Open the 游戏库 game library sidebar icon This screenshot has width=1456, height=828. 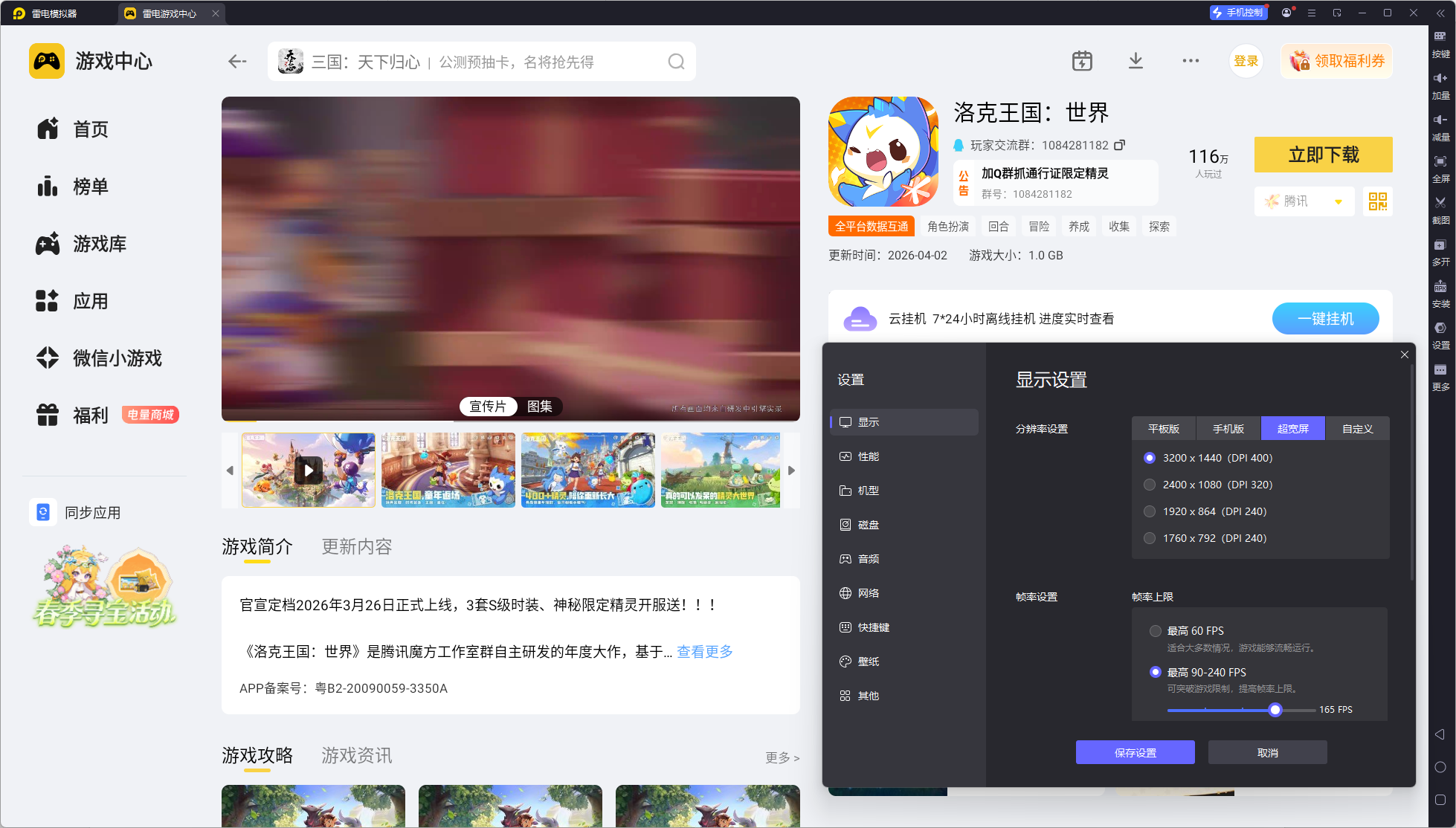click(48, 244)
